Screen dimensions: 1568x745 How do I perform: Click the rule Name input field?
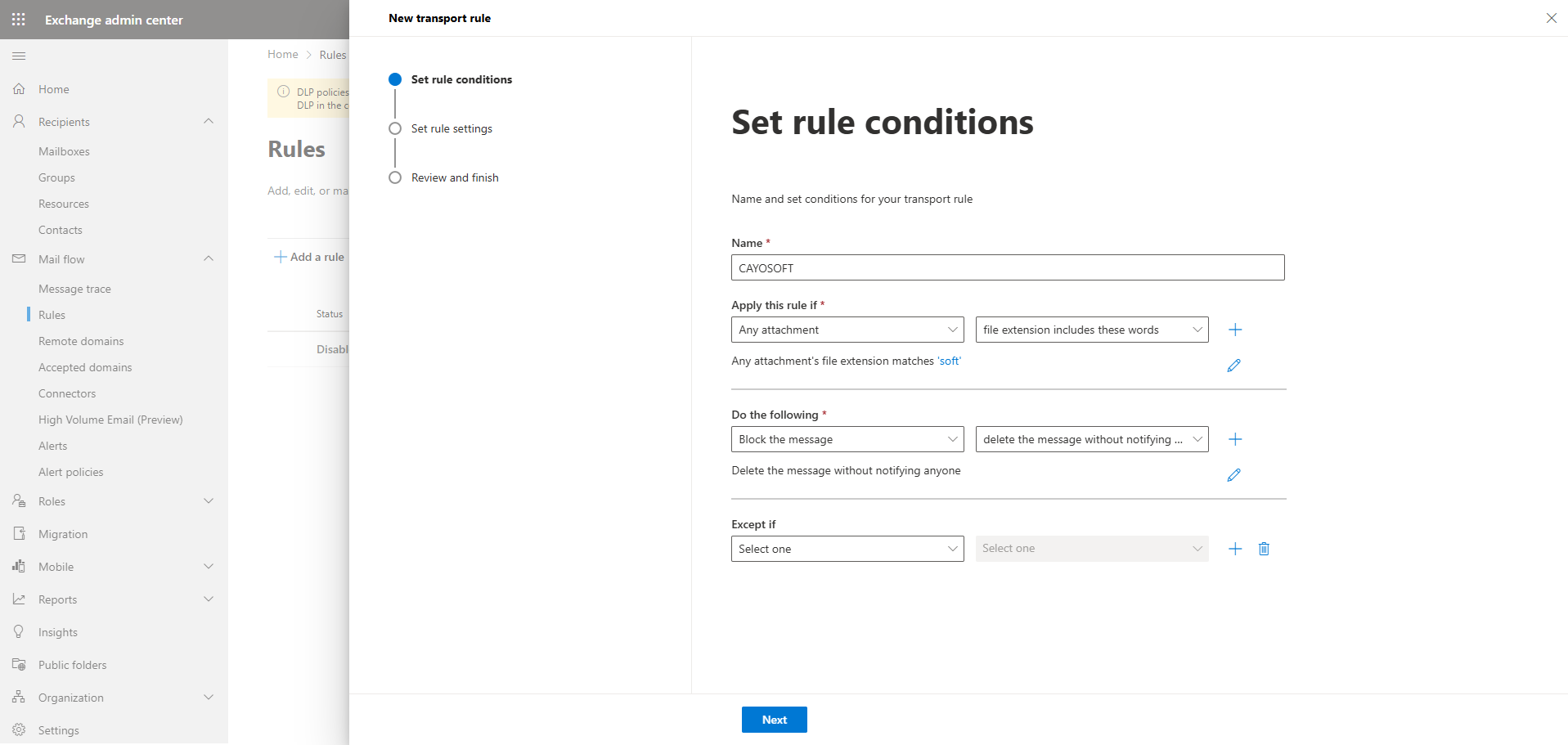tap(1007, 267)
